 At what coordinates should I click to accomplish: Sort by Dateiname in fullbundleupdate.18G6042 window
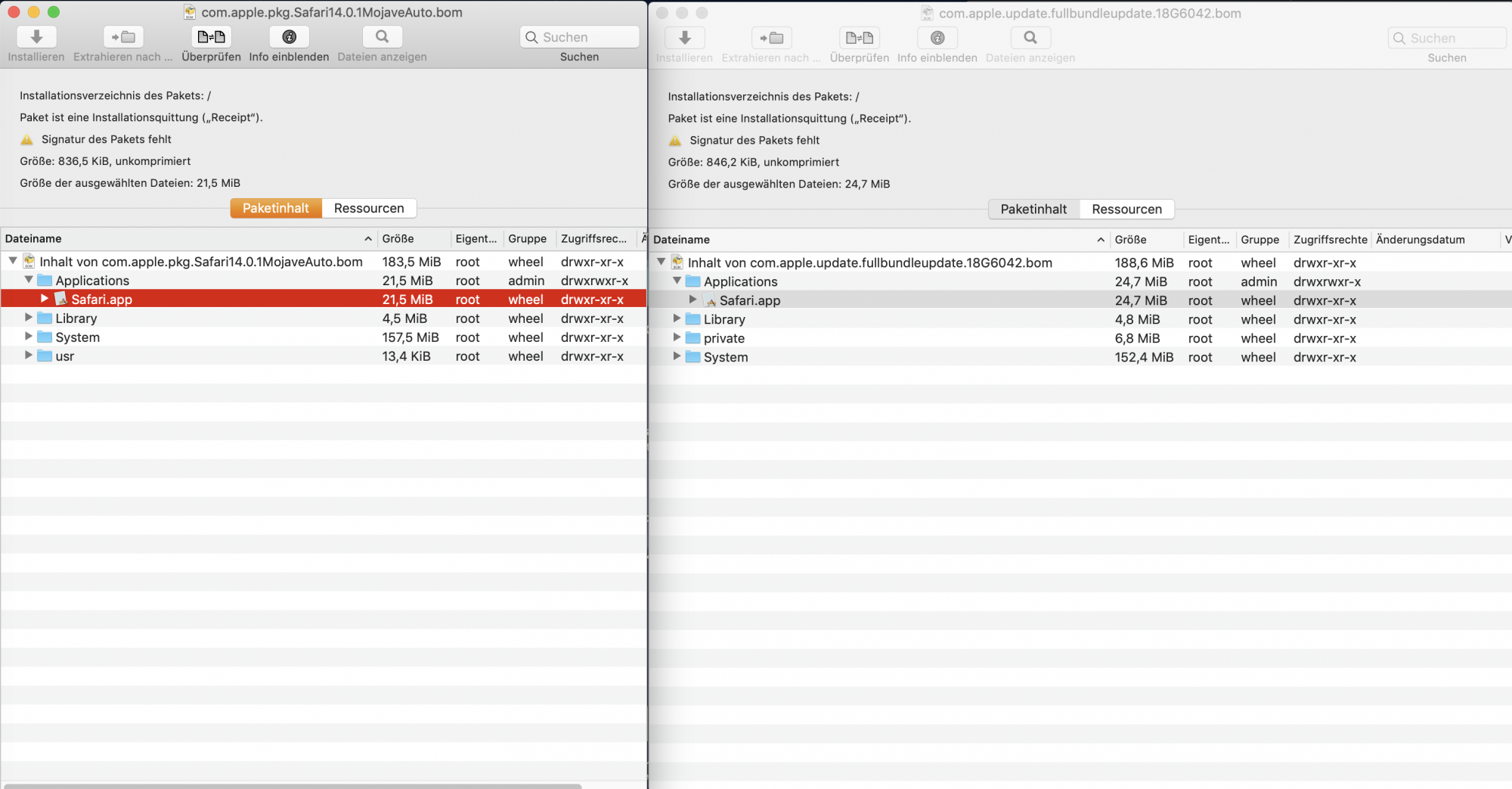pos(879,240)
